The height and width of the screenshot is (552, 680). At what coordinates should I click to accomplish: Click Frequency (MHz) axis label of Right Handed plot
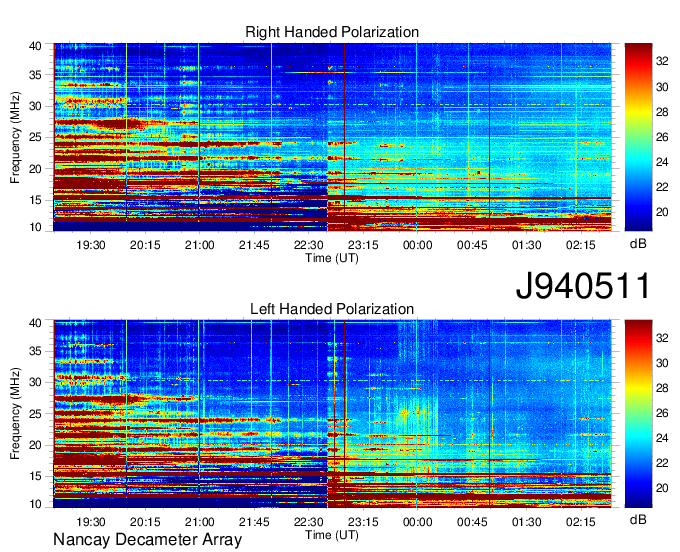point(15,137)
